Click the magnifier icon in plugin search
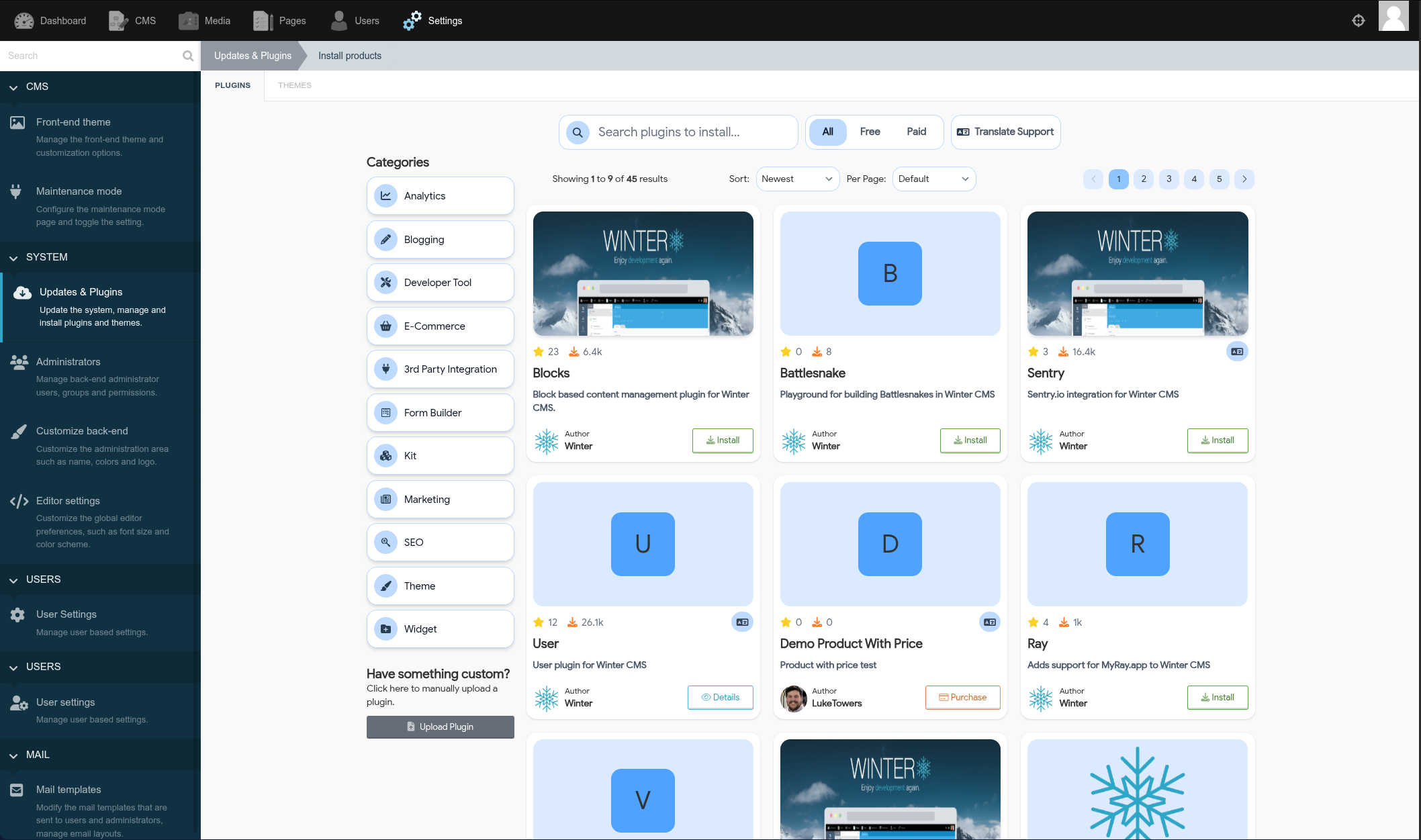The image size is (1421, 840). 578,132
